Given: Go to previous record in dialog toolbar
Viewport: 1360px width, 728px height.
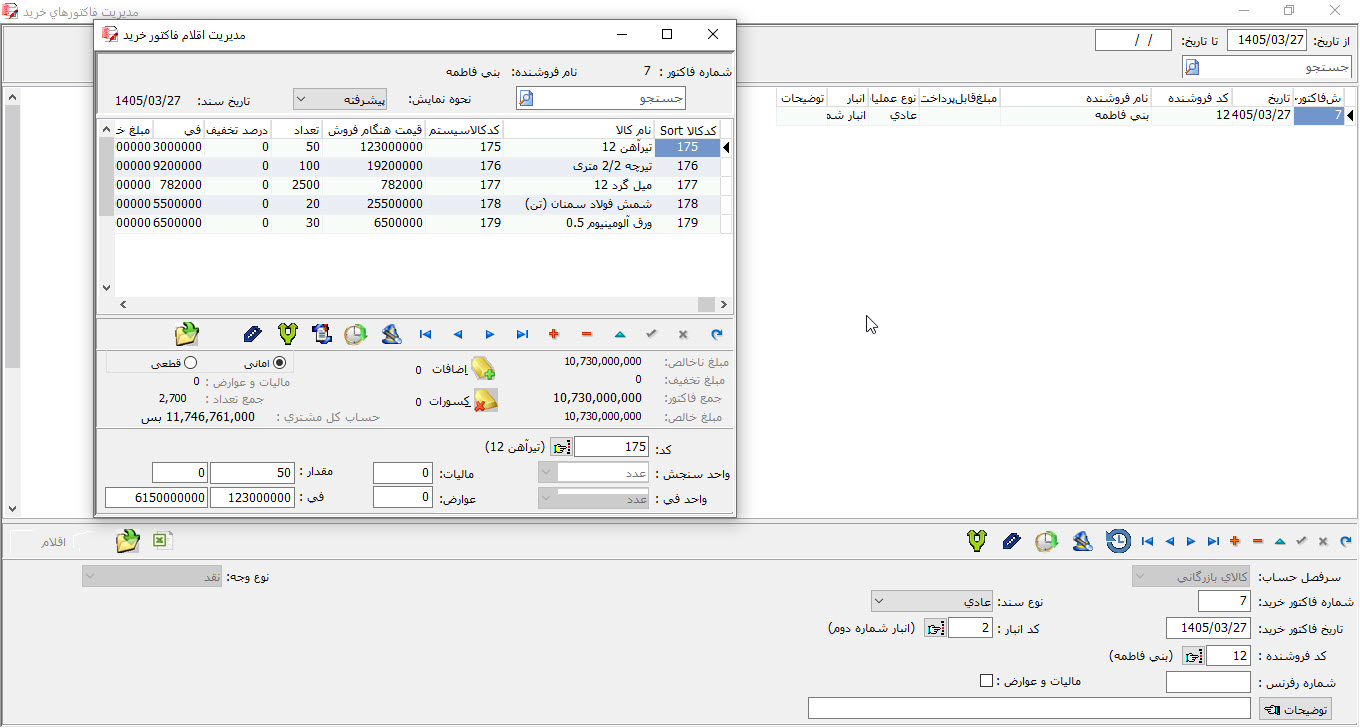Looking at the screenshot, I should point(457,334).
